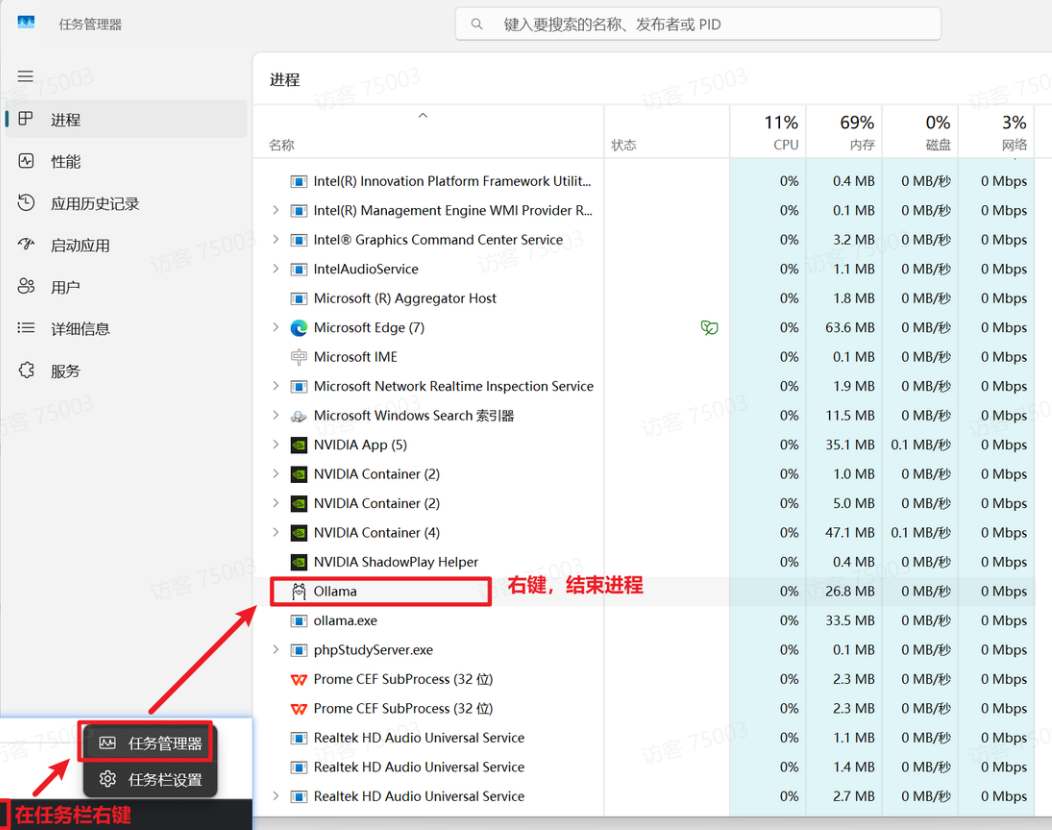
Task: Click the 63.6 MB memory value
Action: [x=849, y=327]
